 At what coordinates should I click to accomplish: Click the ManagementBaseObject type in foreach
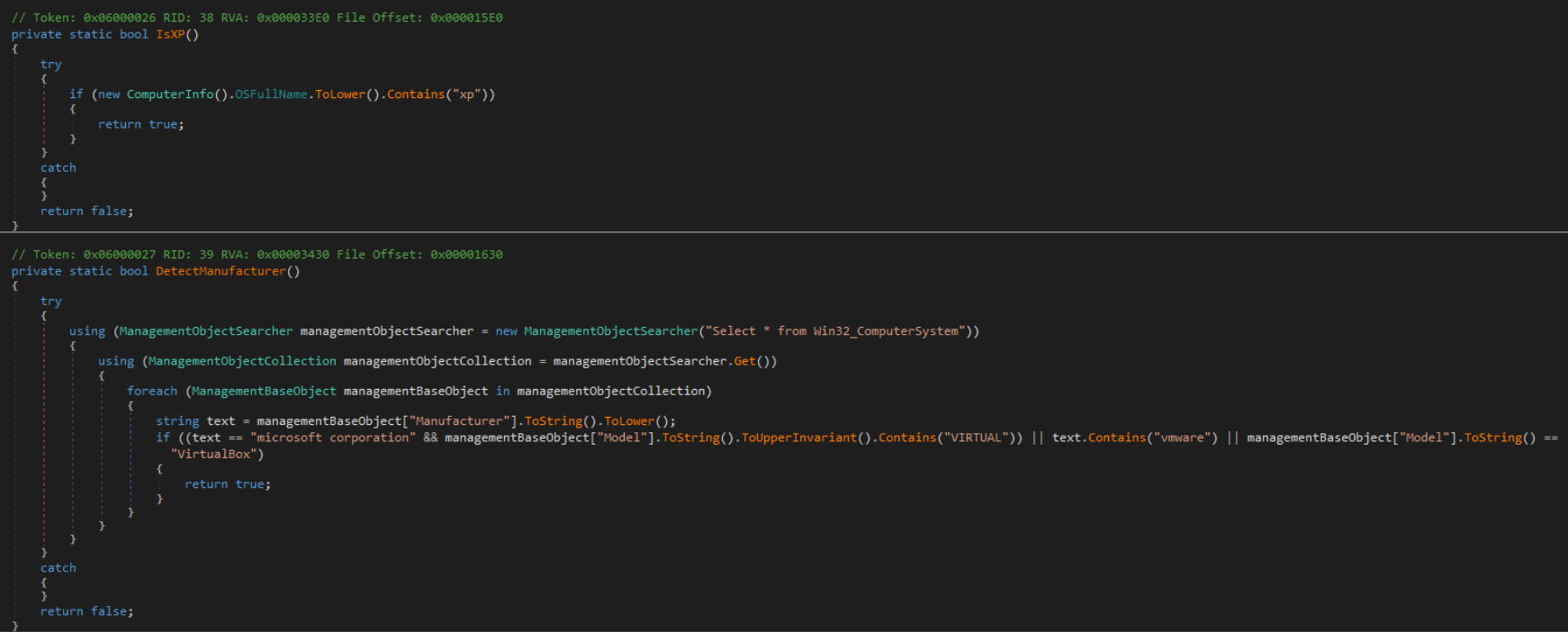264,391
